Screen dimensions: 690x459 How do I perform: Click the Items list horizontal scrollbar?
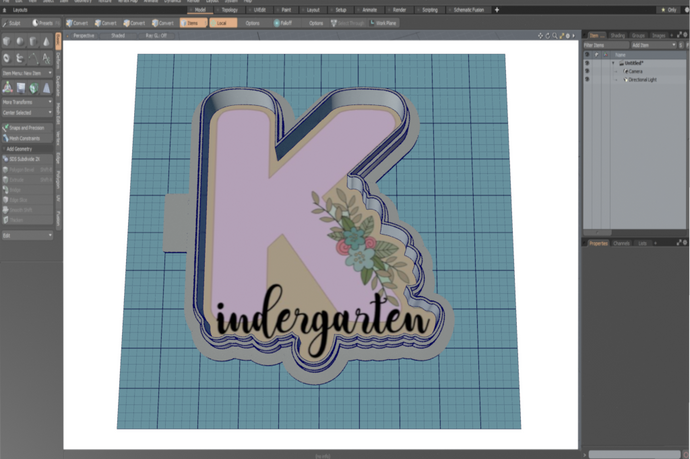[597, 232]
